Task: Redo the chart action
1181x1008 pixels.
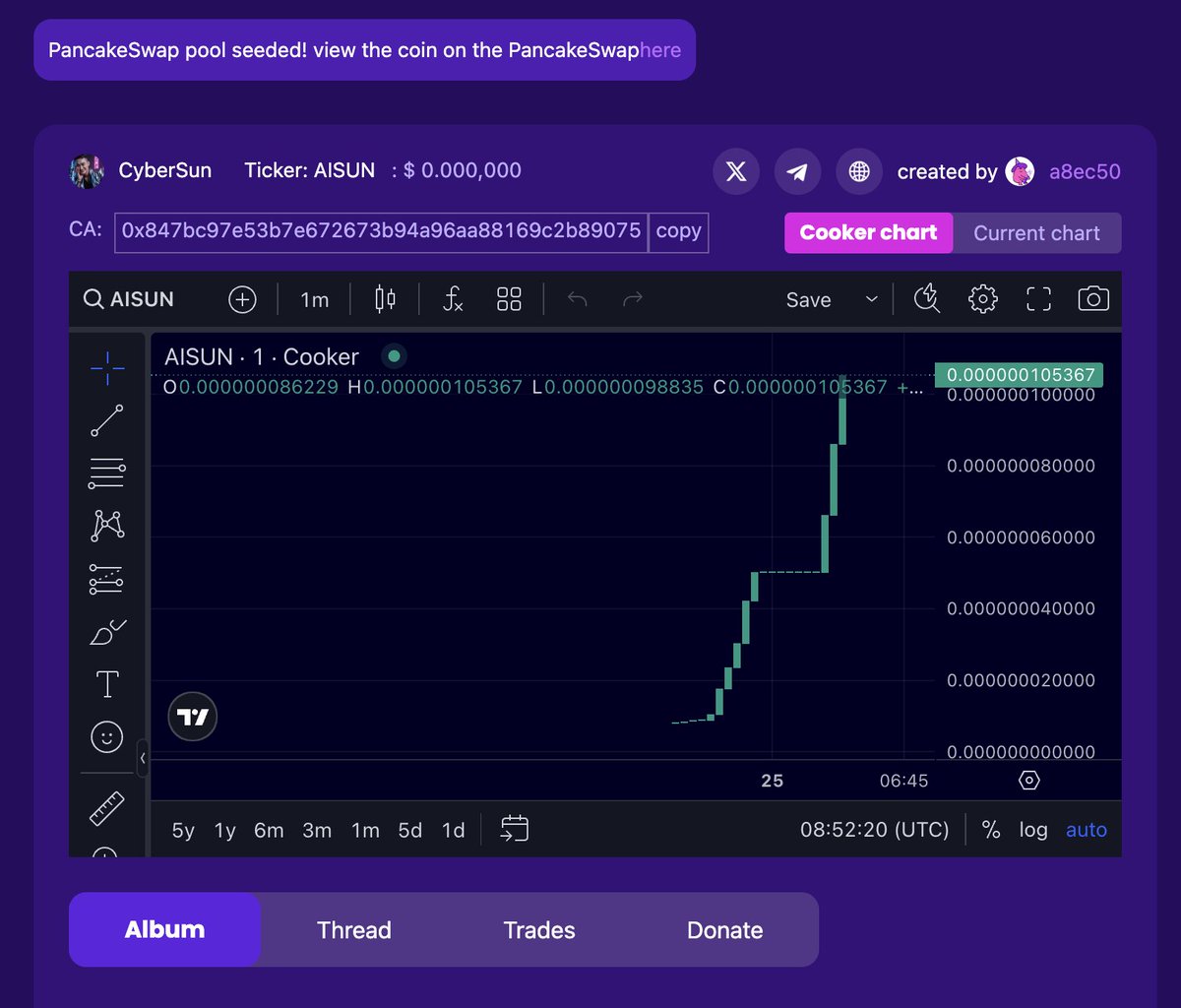Action: (x=633, y=299)
